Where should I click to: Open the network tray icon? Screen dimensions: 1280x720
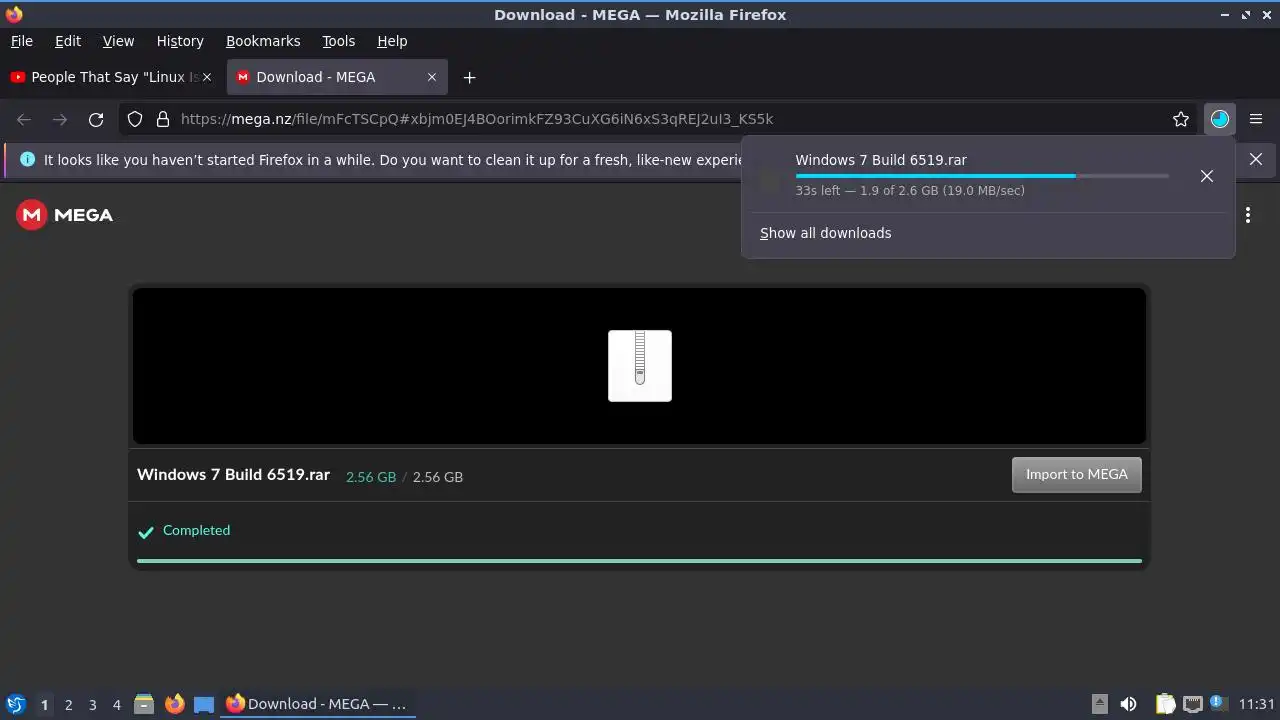coord(1192,704)
